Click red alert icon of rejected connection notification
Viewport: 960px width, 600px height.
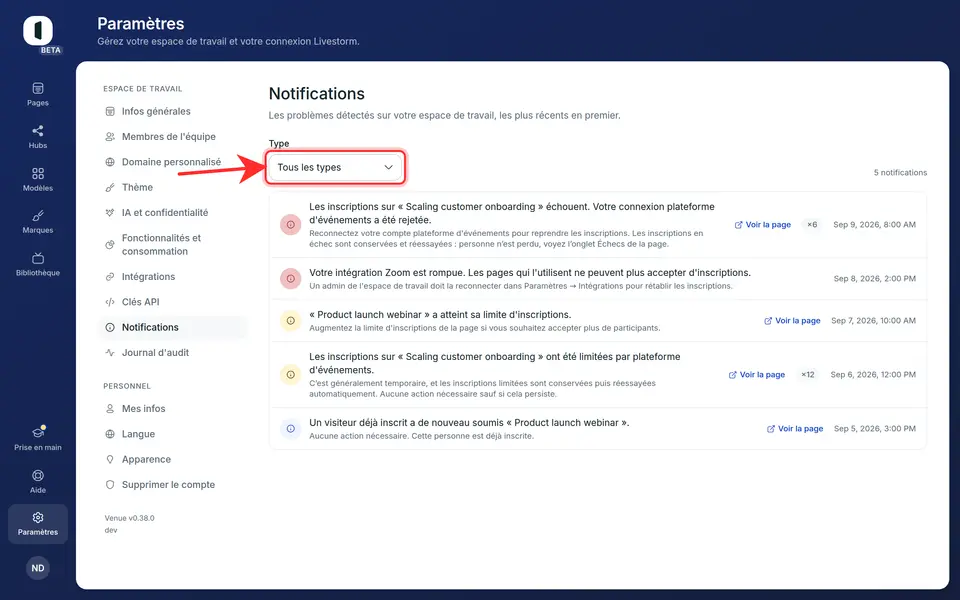click(291, 225)
